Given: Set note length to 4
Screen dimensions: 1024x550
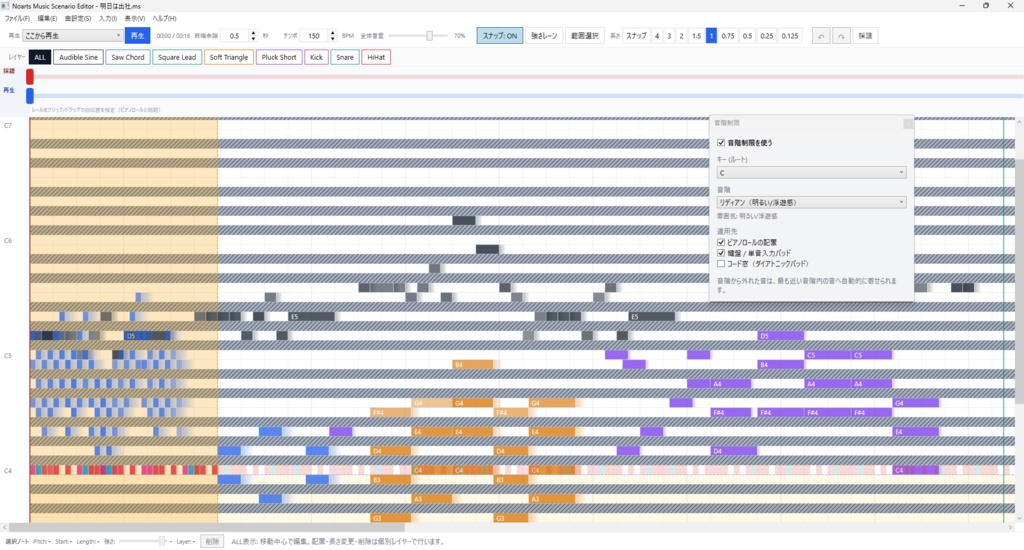Looking at the screenshot, I should point(657,36).
